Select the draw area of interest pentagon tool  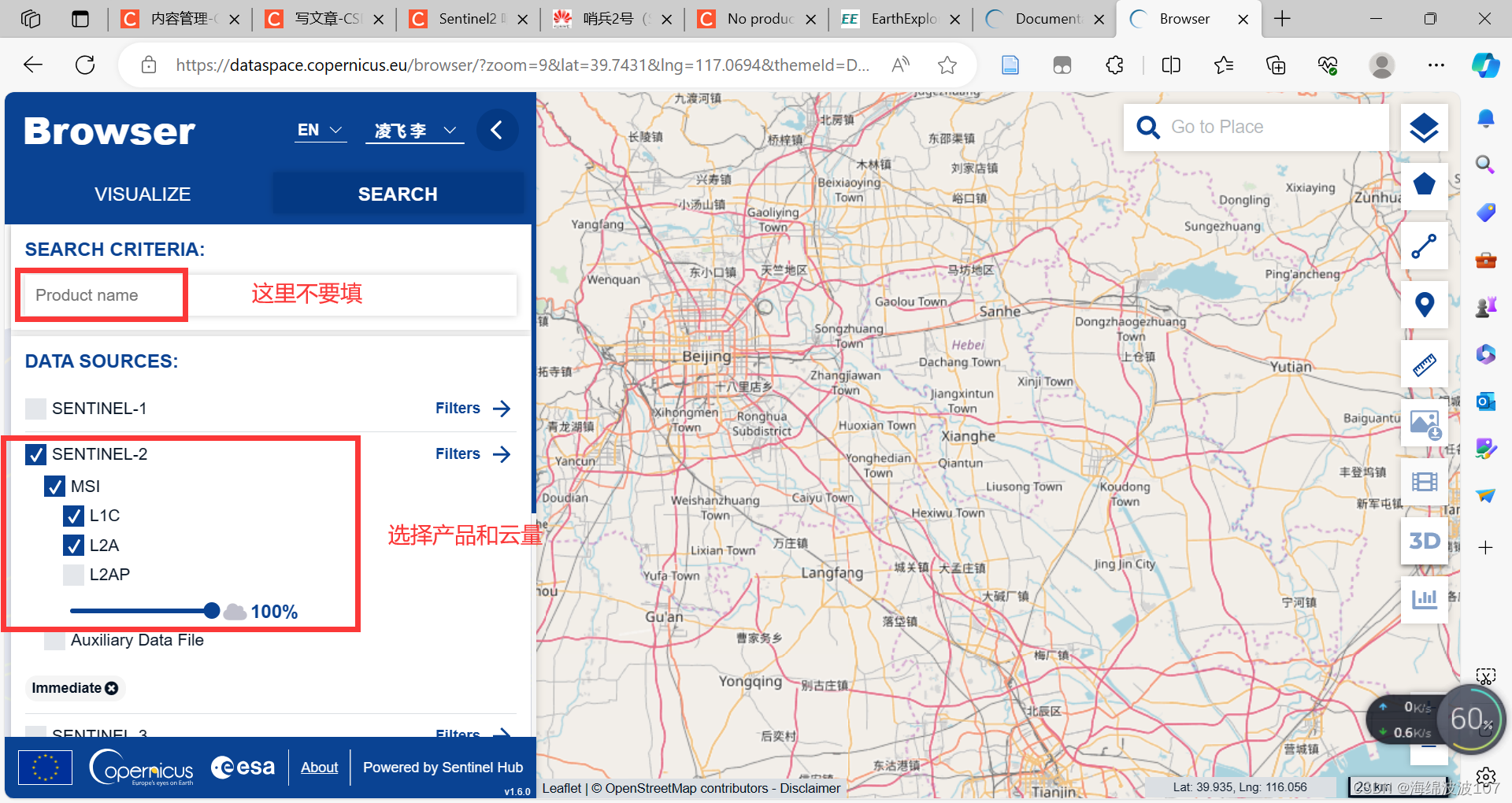coord(1424,186)
